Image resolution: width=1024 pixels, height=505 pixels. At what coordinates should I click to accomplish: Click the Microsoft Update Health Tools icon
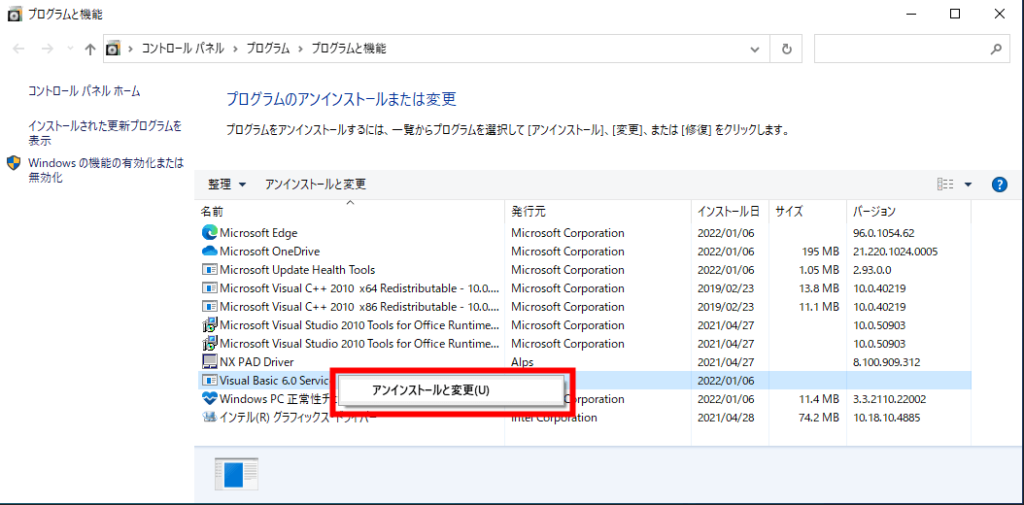point(209,269)
